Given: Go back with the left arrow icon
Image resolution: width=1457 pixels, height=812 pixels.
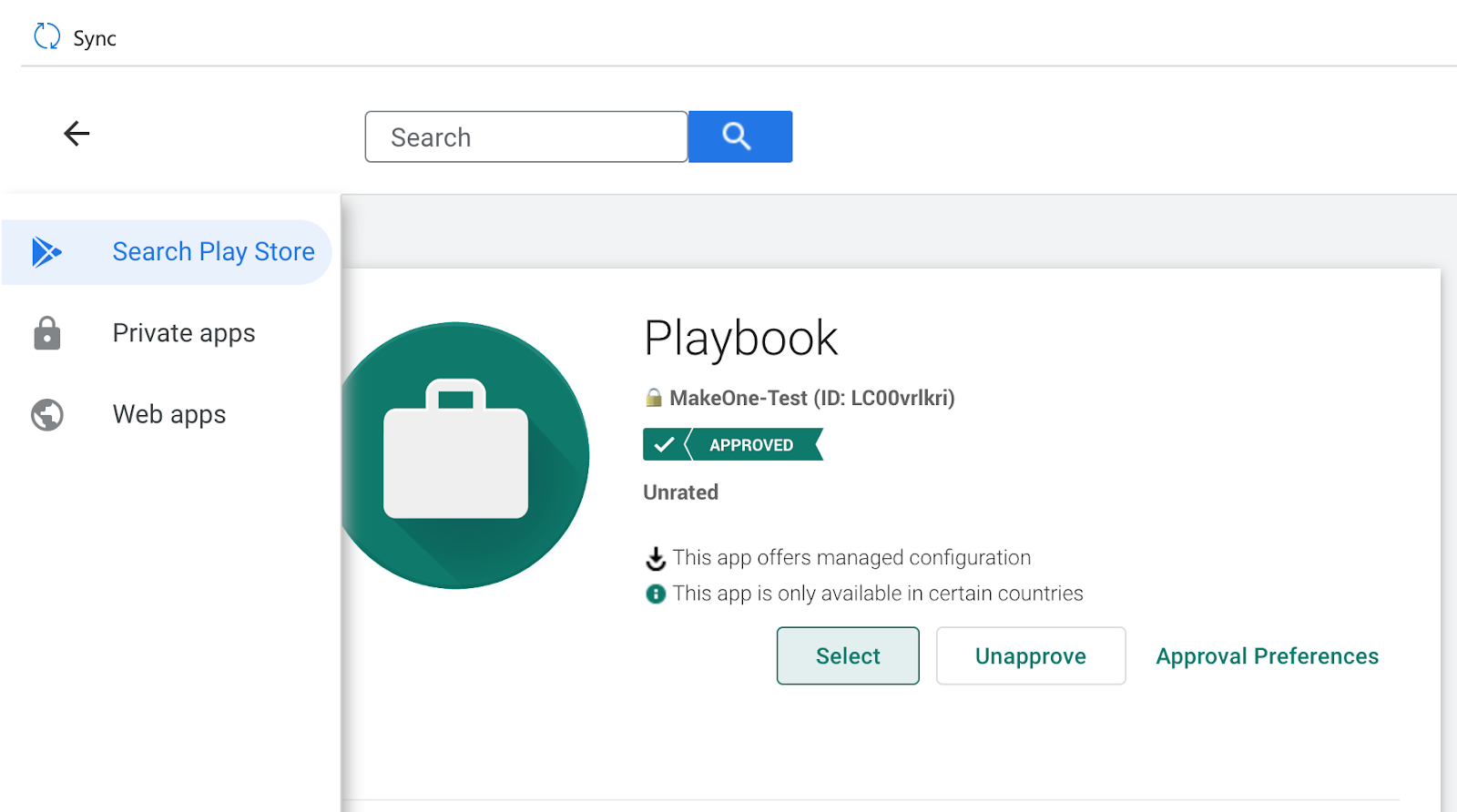Looking at the screenshot, I should point(76,134).
